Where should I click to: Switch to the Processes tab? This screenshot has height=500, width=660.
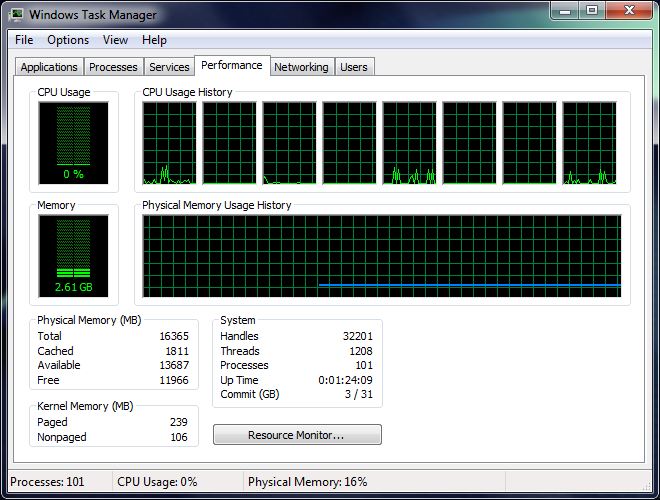(x=113, y=67)
